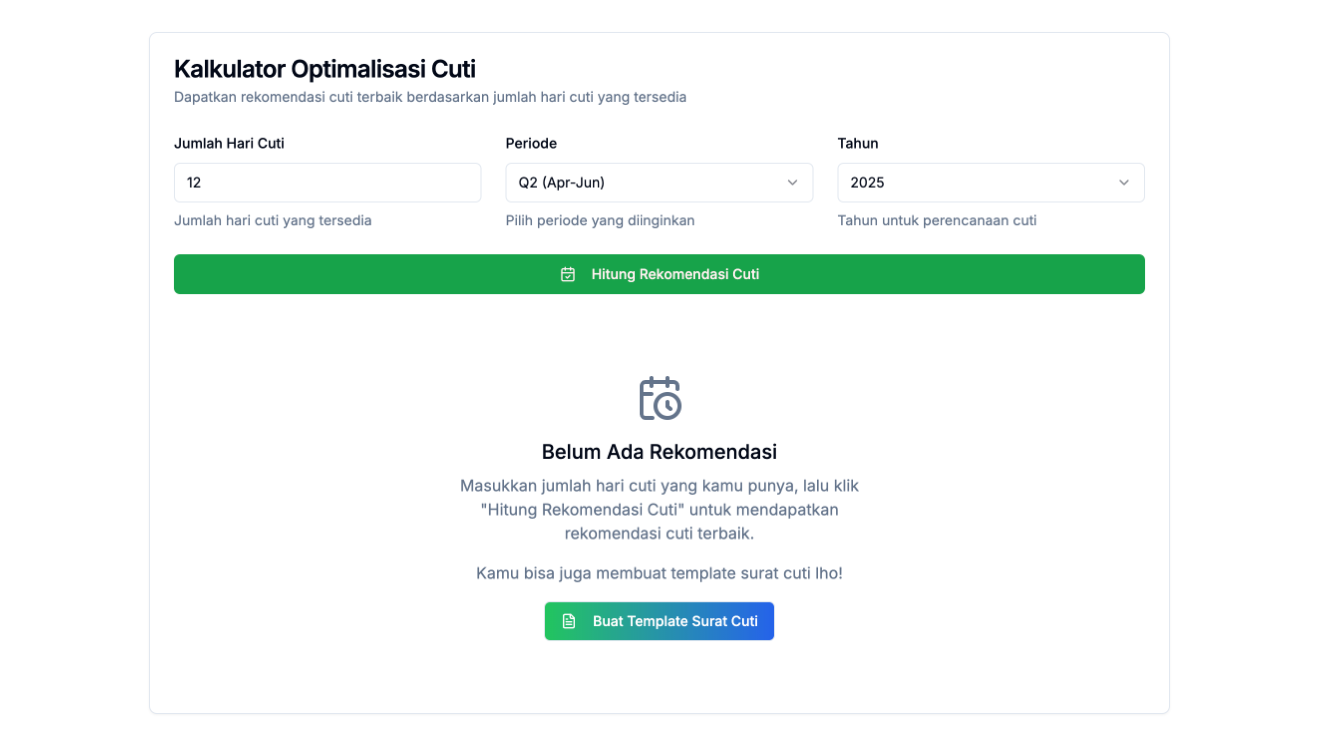1318x742 pixels.
Task: Click the Periode field label
Action: (x=531, y=143)
